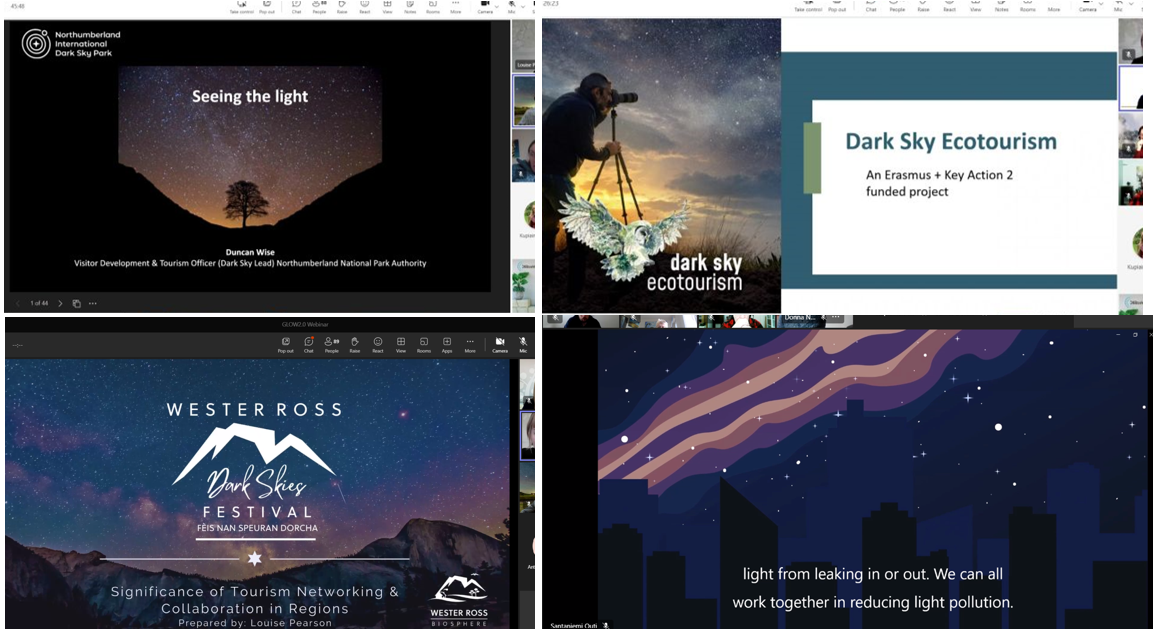Expand camera arrow in the Dark Sky Ecotourism meeting
The image size is (1153, 630).
click(x=1102, y=6)
